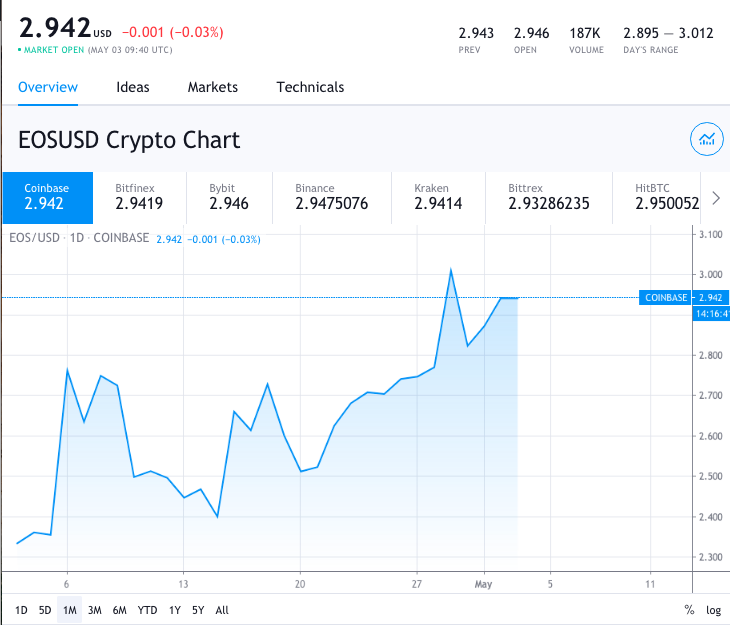
Task: Click the May date label on time axis
Action: coord(483,584)
